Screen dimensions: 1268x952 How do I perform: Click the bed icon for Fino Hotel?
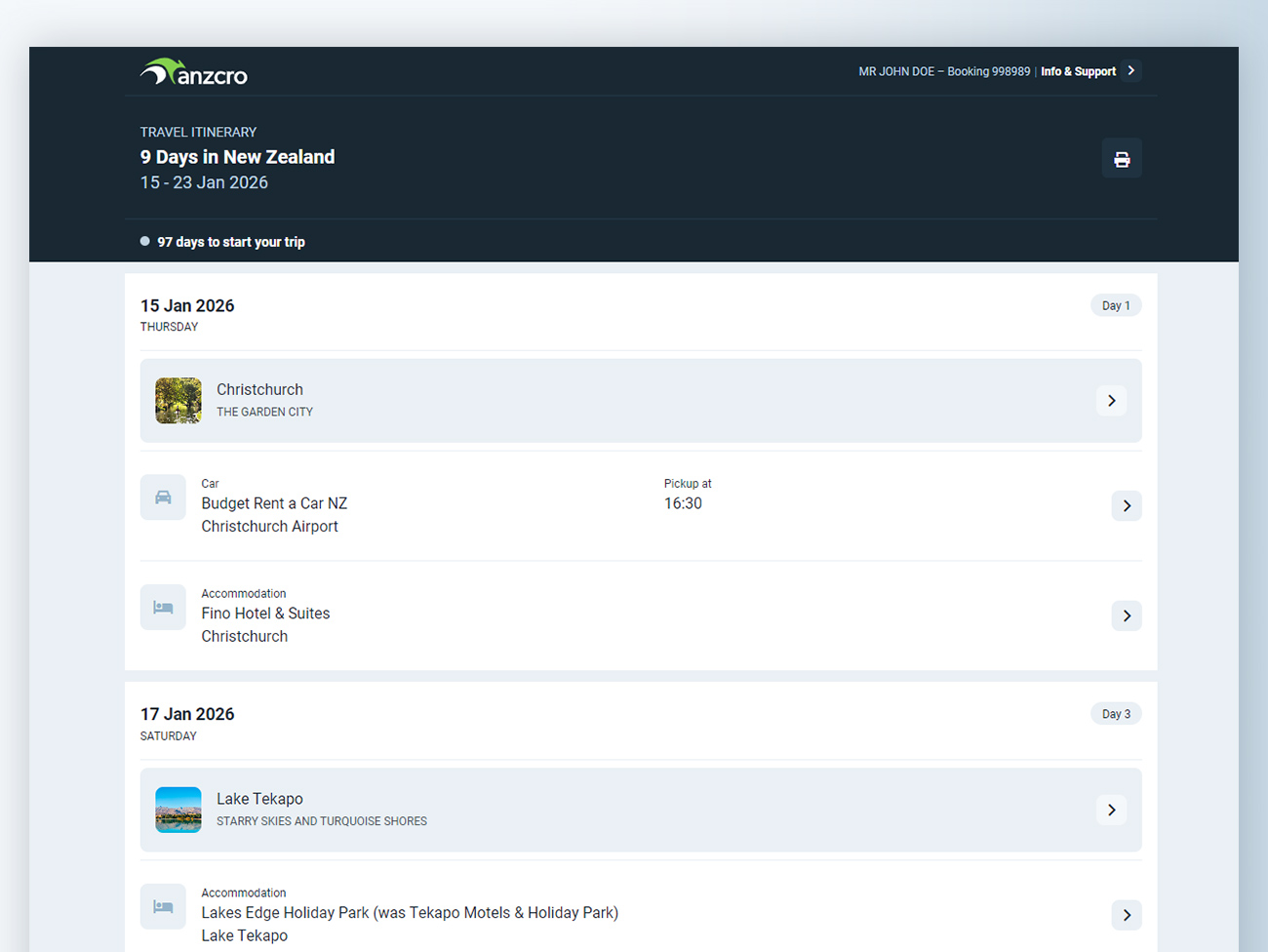(x=163, y=608)
